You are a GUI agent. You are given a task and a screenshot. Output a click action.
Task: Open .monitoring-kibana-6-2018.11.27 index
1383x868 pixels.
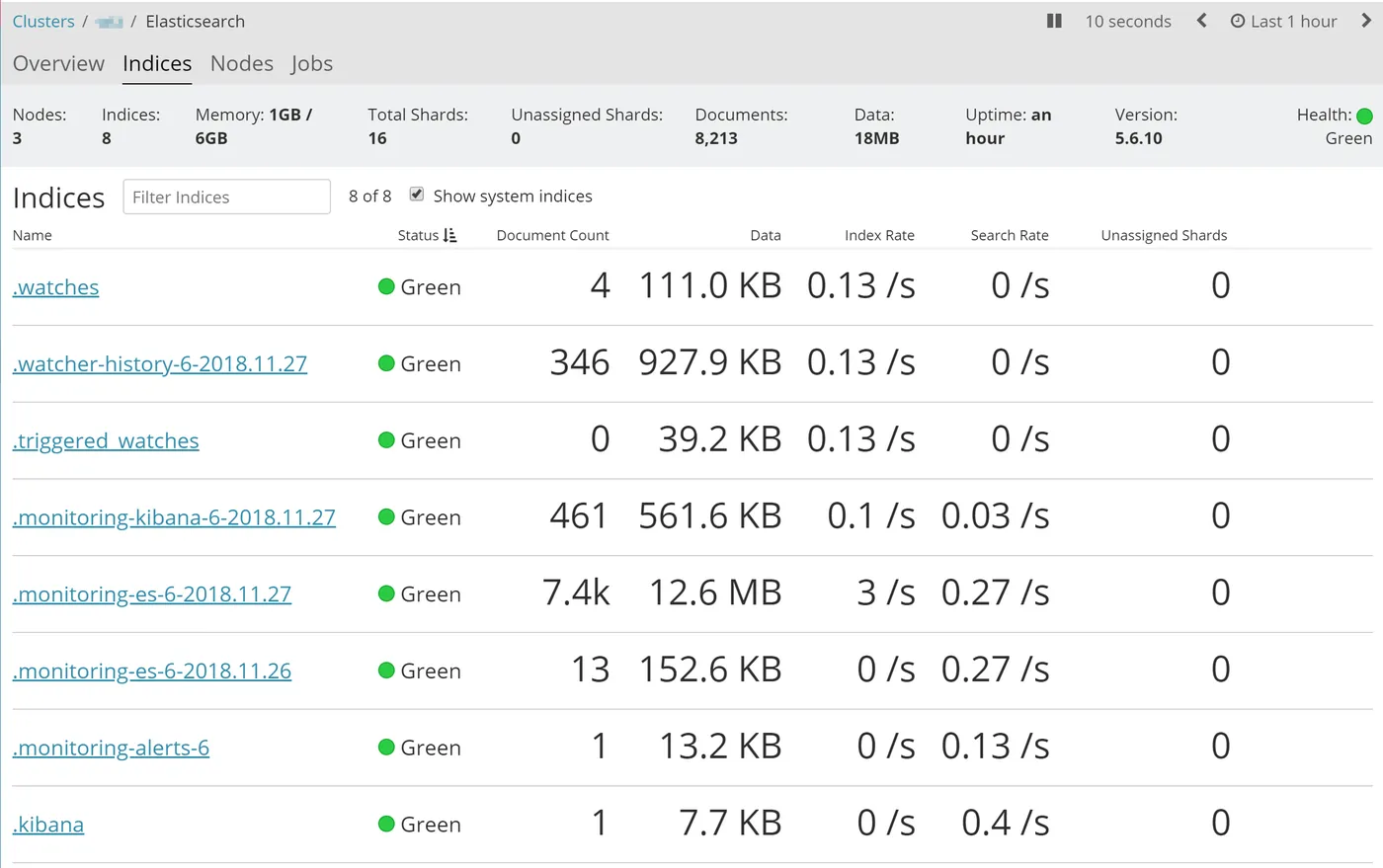(174, 517)
